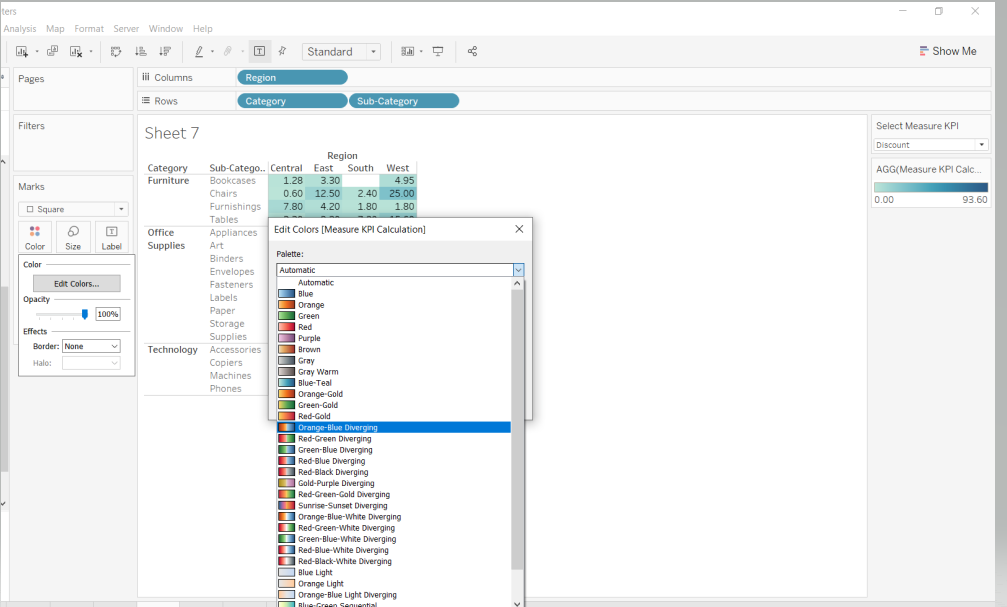Viewport: 1007px width, 607px height.
Task: Select the Blue-Teal palette option
Action: pos(394,383)
